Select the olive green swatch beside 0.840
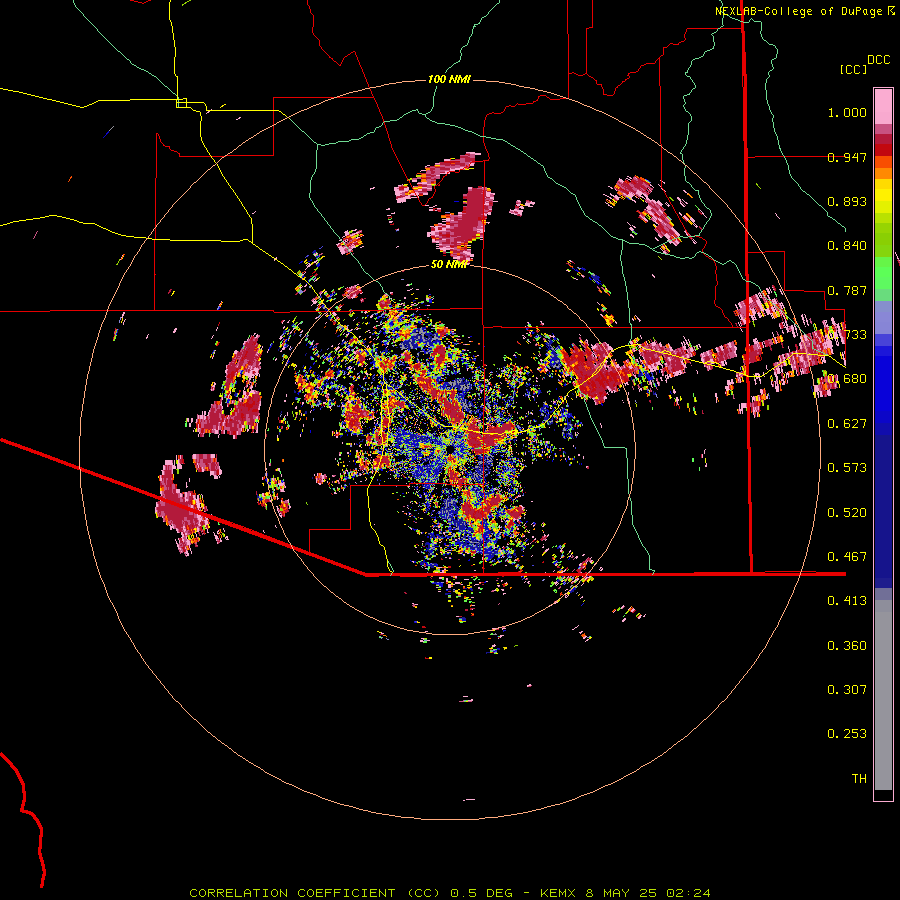The width and height of the screenshot is (900, 900). click(x=883, y=240)
